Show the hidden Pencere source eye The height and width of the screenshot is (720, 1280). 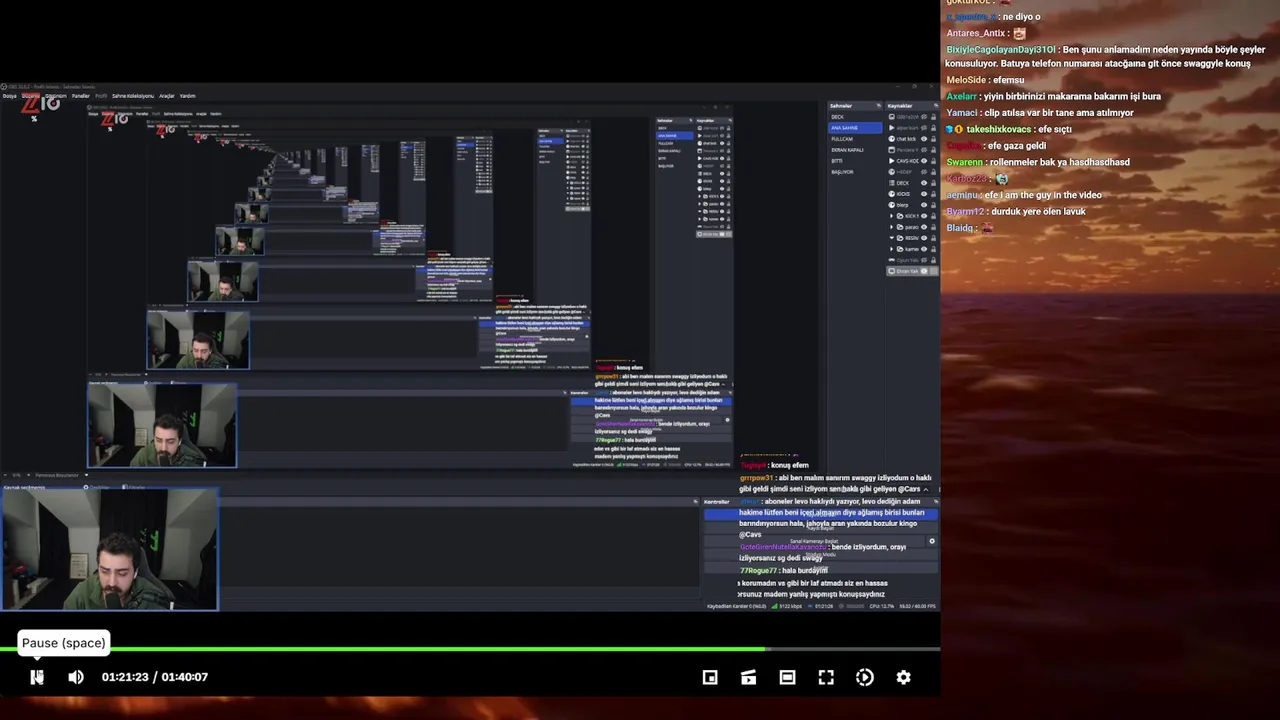(924, 150)
